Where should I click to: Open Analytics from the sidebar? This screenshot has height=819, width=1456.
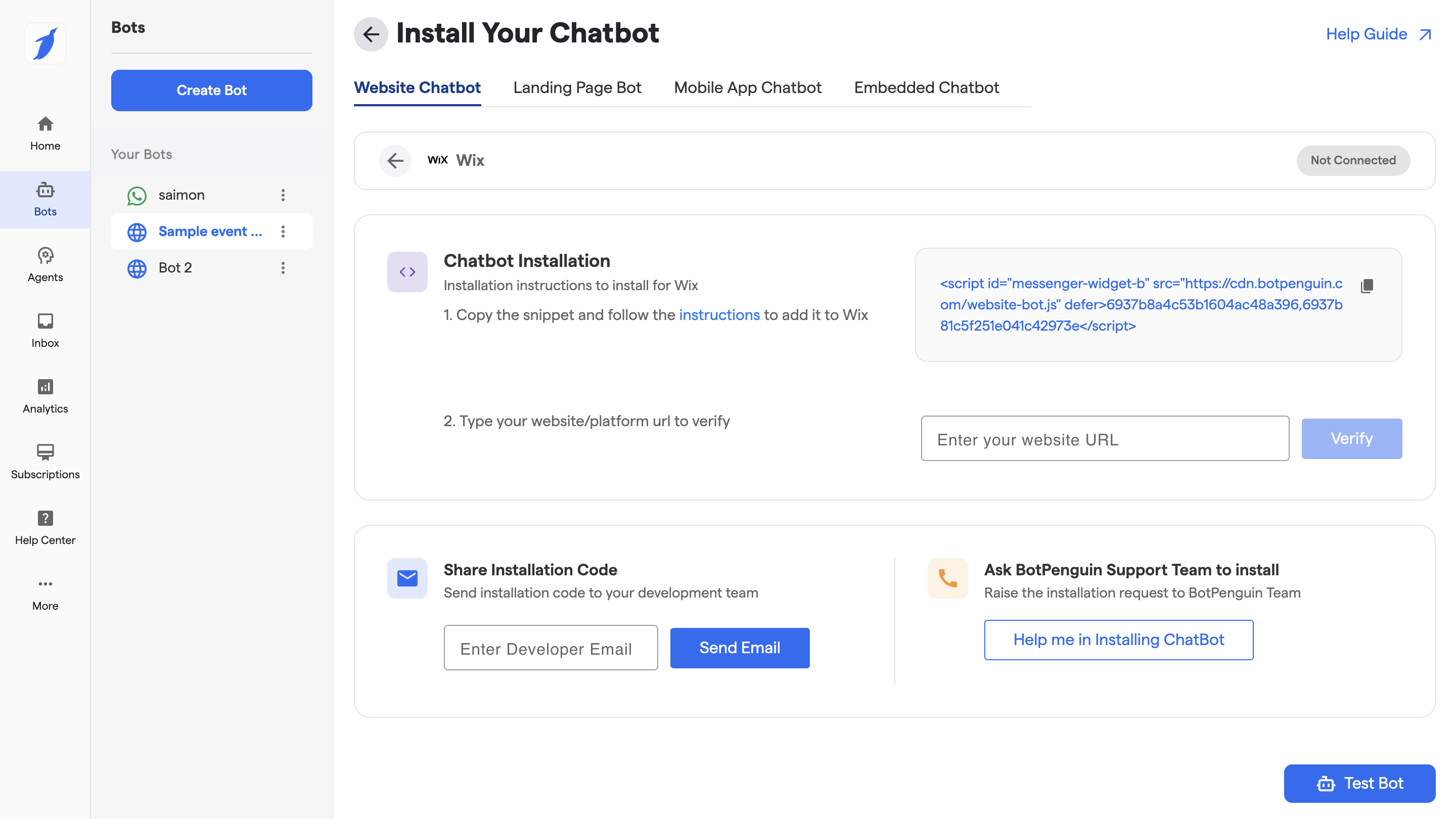pyautogui.click(x=45, y=396)
